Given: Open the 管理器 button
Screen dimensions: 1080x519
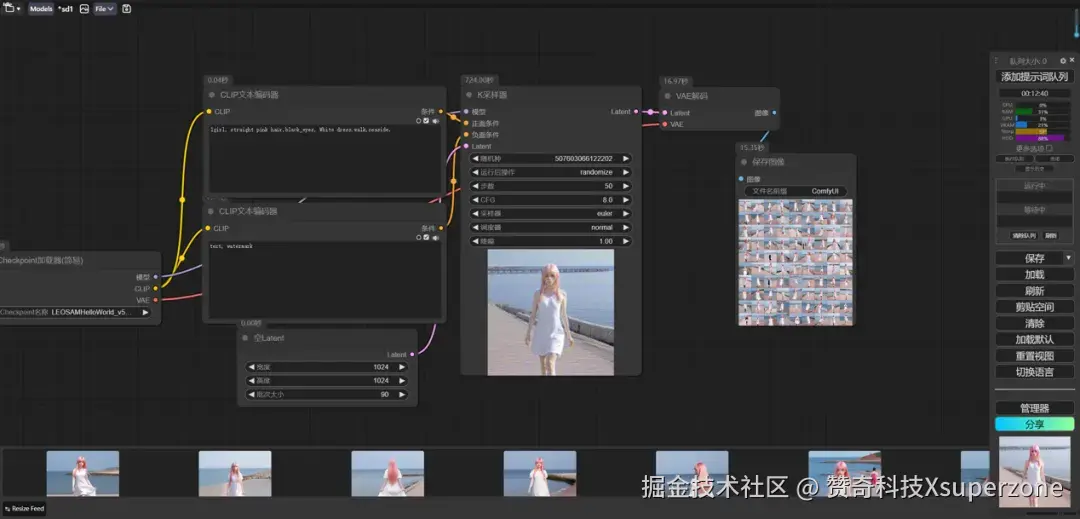Looking at the screenshot, I should [1035, 408].
